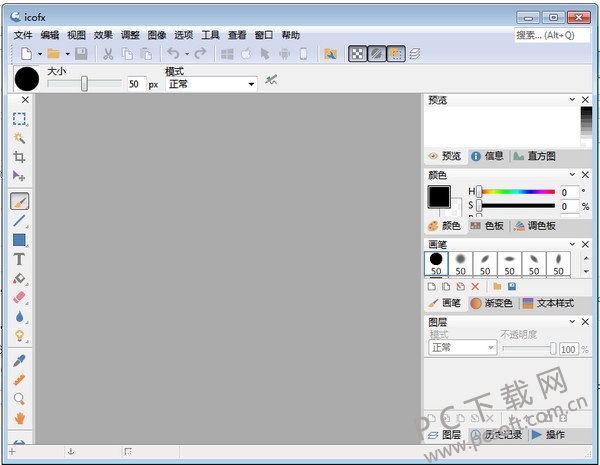Toggle the brush dynamics icon beside mode
The image size is (600, 465).
click(x=271, y=80)
